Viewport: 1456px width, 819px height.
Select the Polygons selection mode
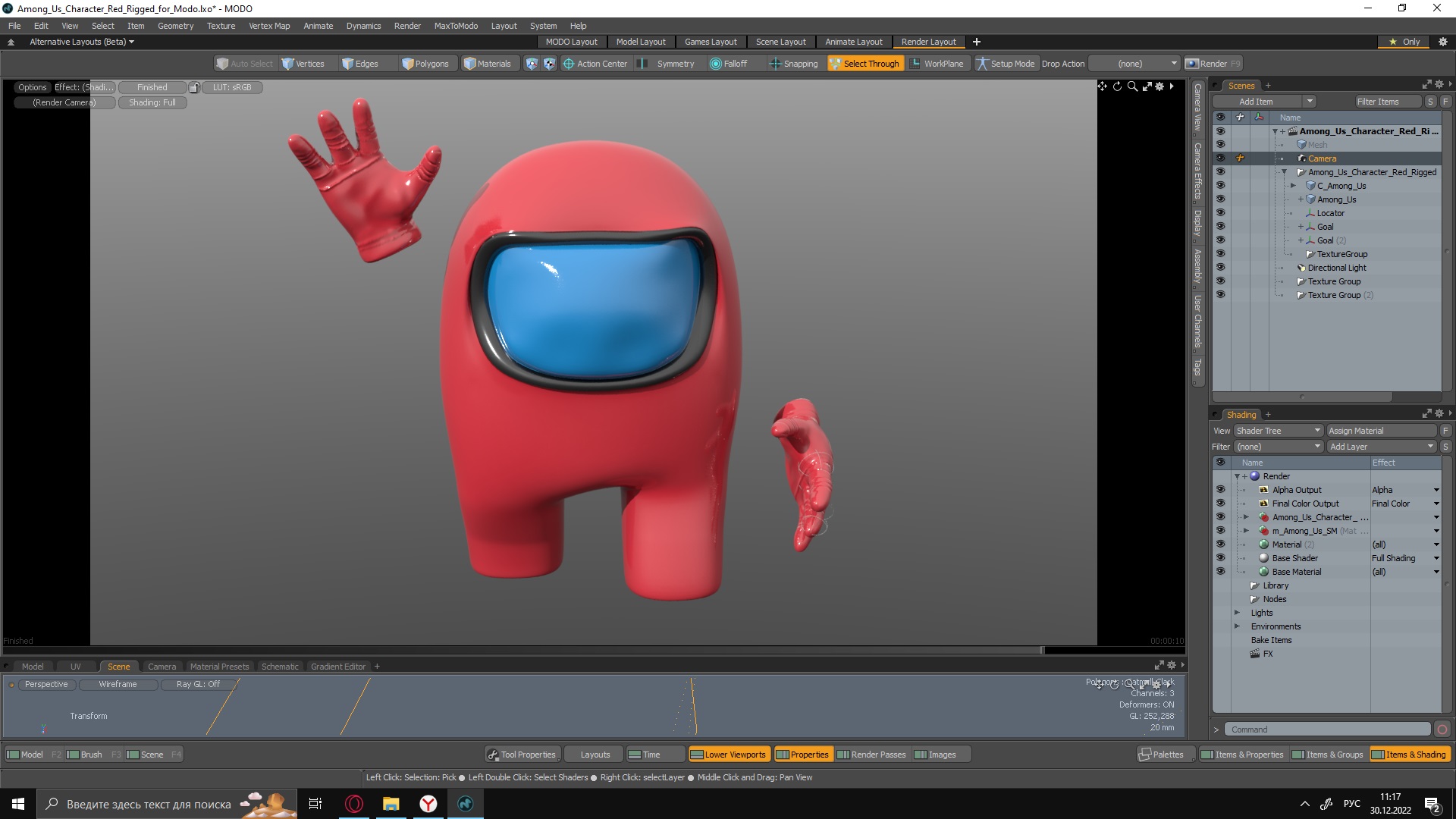(426, 64)
